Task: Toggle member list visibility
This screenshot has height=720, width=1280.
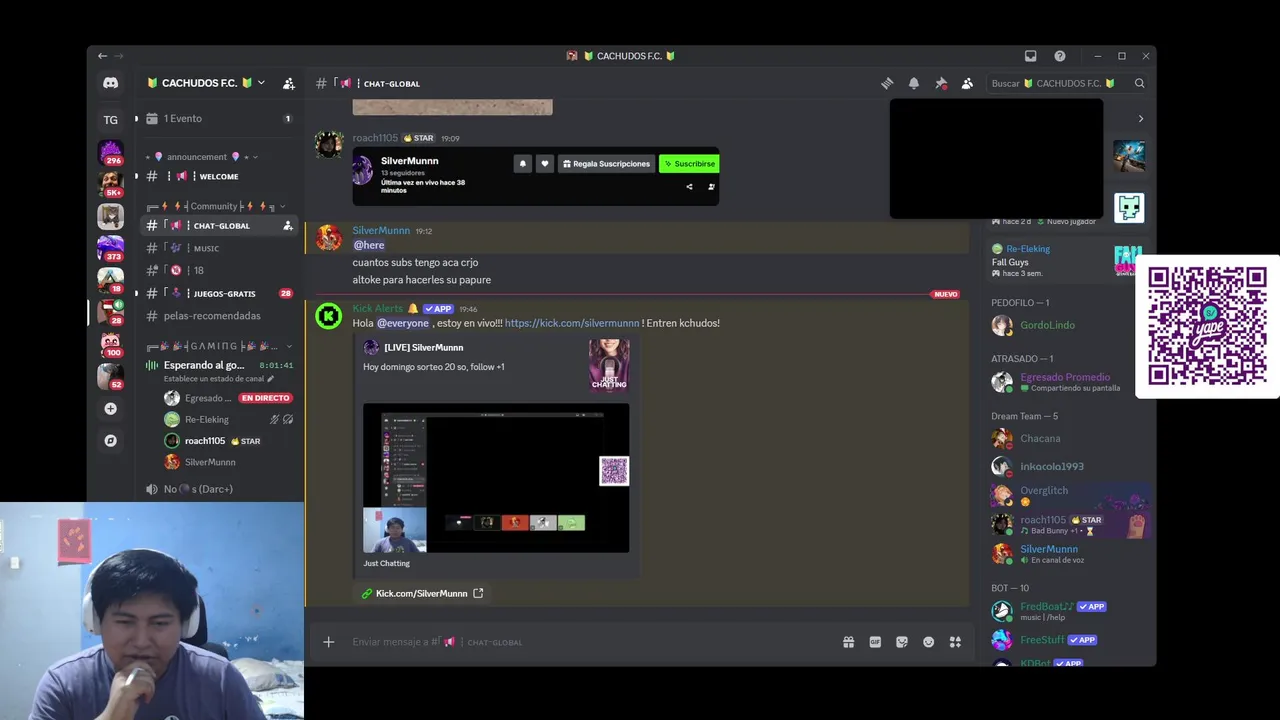Action: [967, 83]
